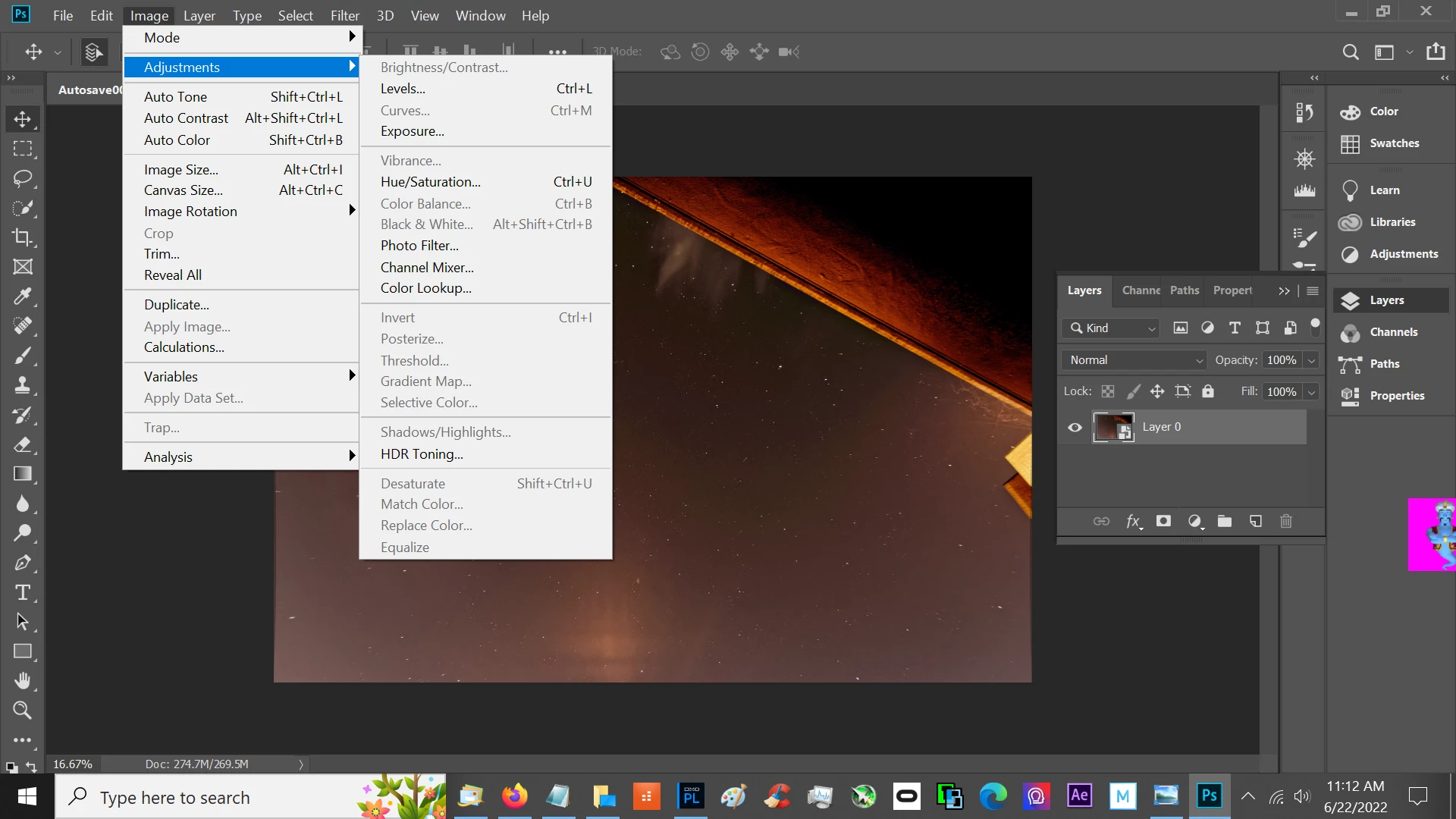Click the Windows search box
The image size is (1456, 819).
coord(174,798)
